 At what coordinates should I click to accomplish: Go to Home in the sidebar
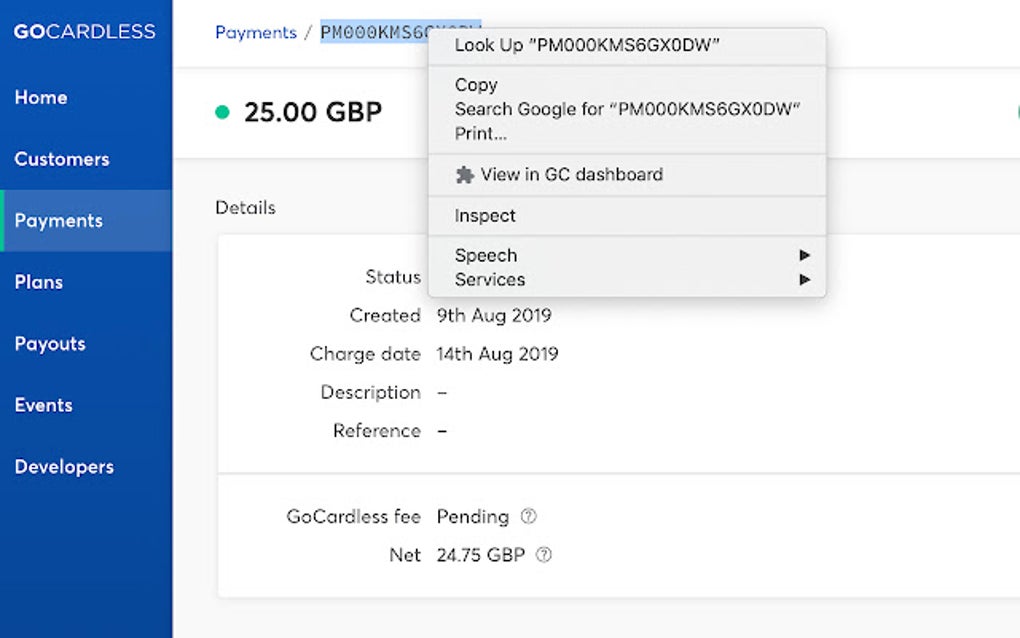(41, 97)
